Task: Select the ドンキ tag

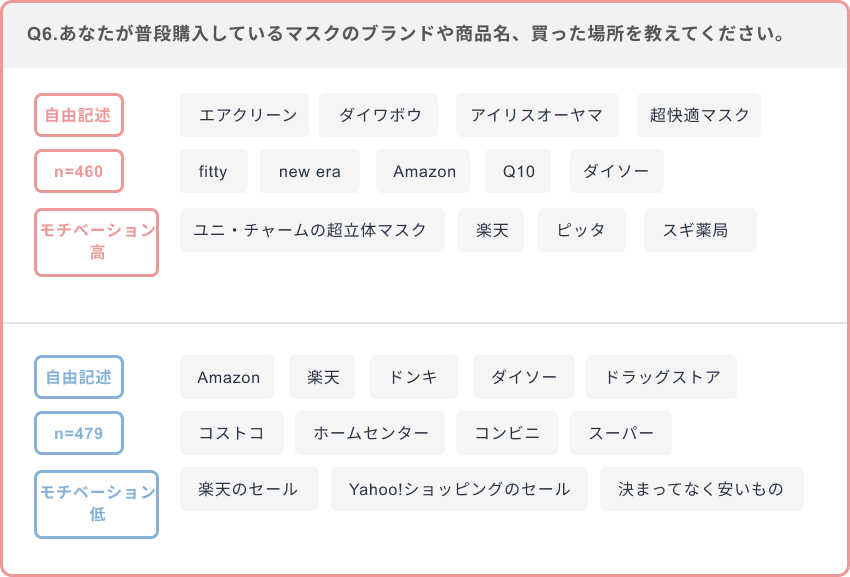Action: [x=413, y=377]
